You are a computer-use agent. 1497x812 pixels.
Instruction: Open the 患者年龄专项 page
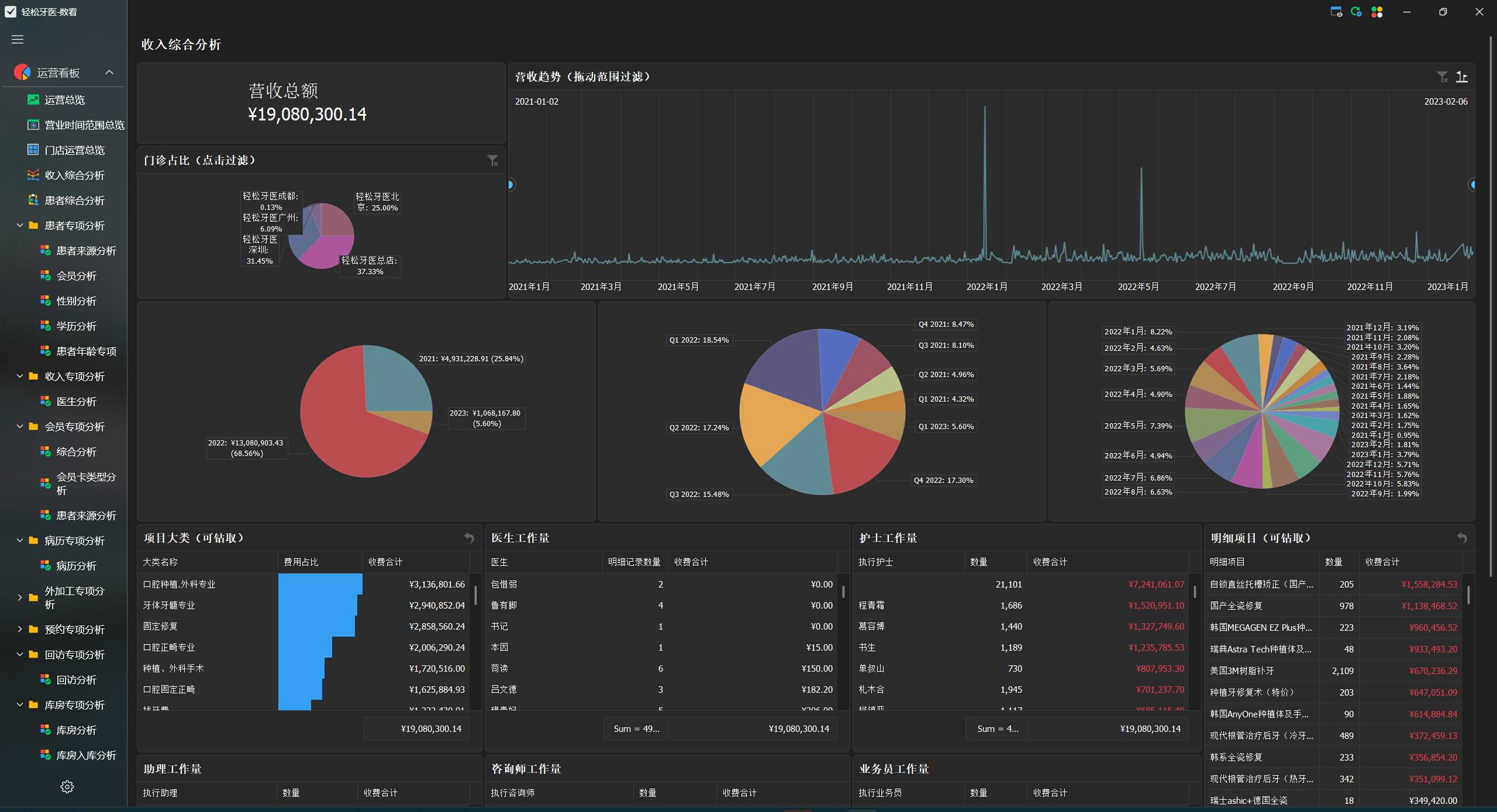[86, 351]
